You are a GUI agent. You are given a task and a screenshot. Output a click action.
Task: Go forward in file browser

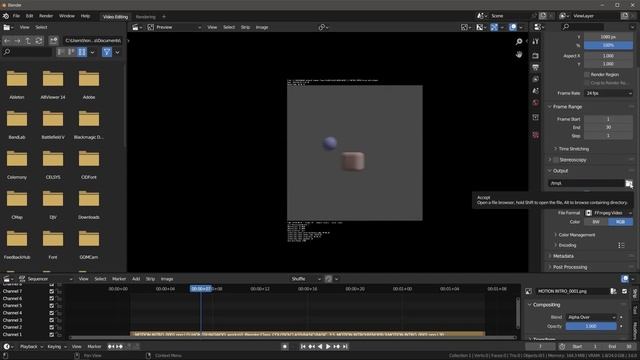point(17,41)
